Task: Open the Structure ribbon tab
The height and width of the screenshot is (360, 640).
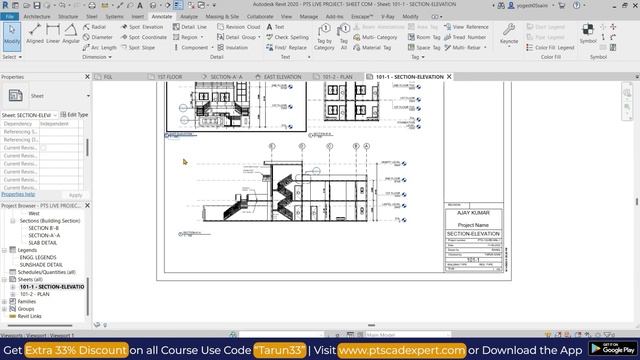Action: click(x=68, y=17)
